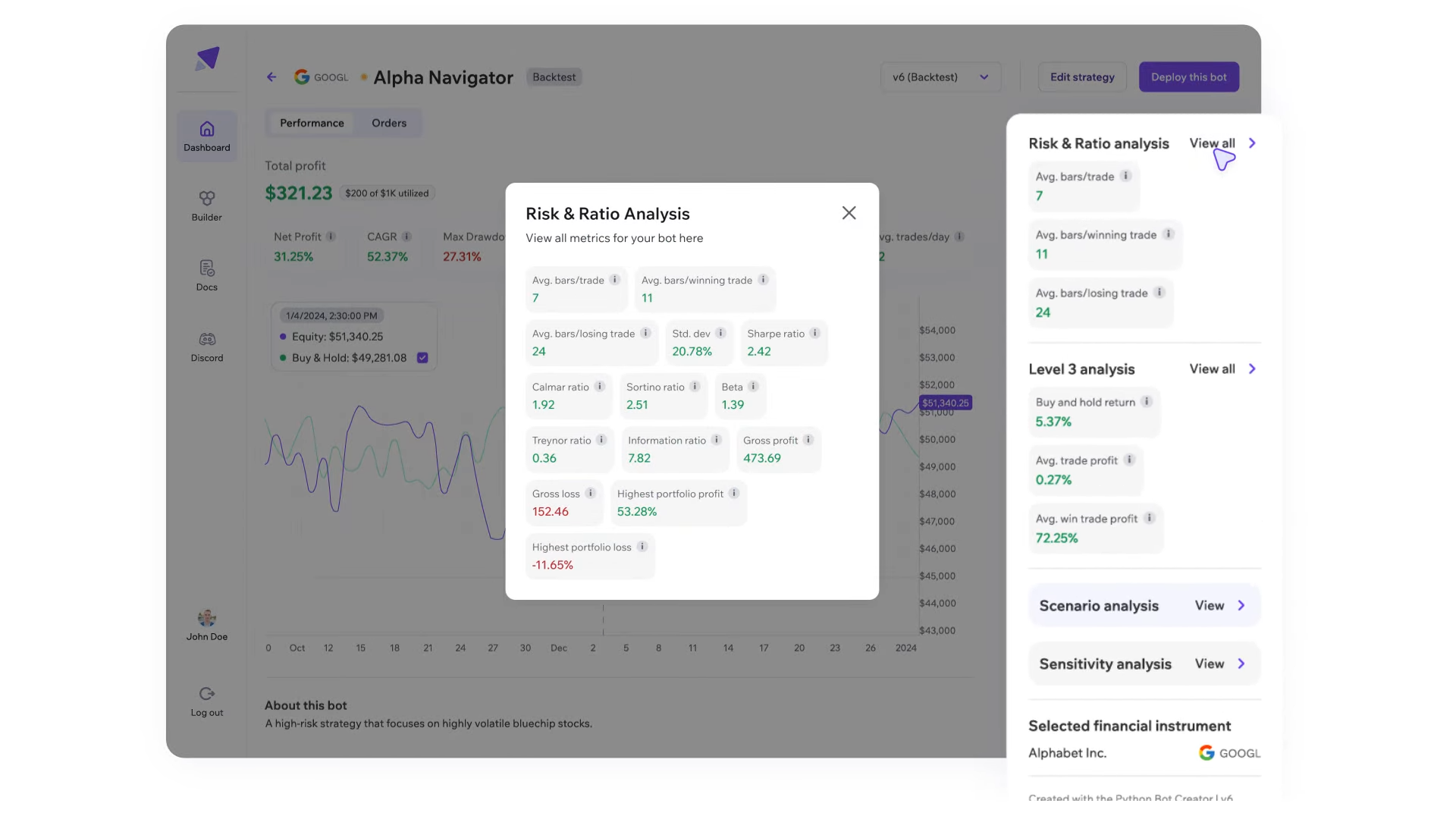1456x819 pixels.
Task: Click the John Doe profile avatar
Action: pos(207,618)
